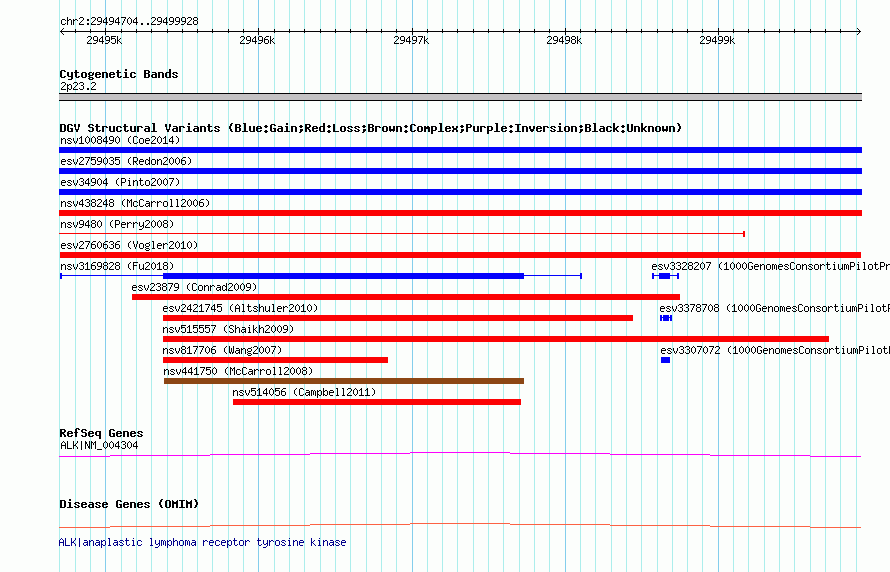Click the magenta ALK|NM_004304 gene line

pos(460,454)
